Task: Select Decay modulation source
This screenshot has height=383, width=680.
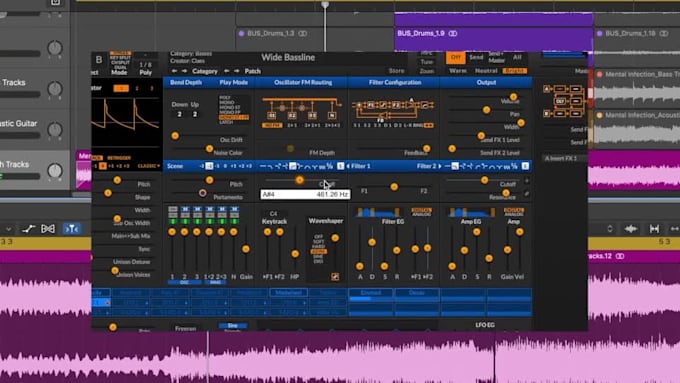Action: (417, 293)
